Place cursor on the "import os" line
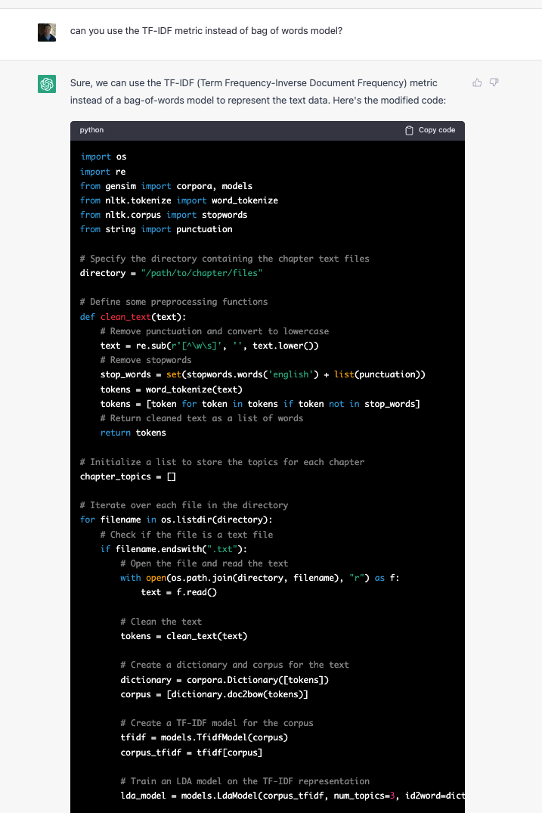Image resolution: width=542 pixels, height=814 pixels. tap(103, 157)
